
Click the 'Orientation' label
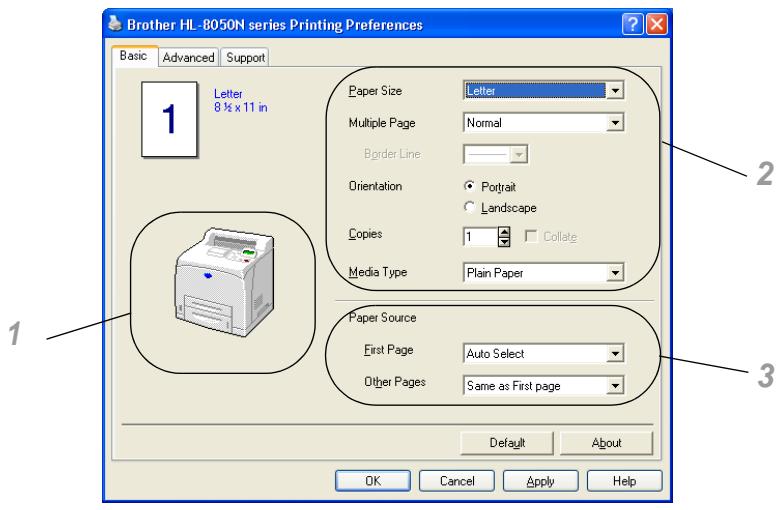point(376,186)
